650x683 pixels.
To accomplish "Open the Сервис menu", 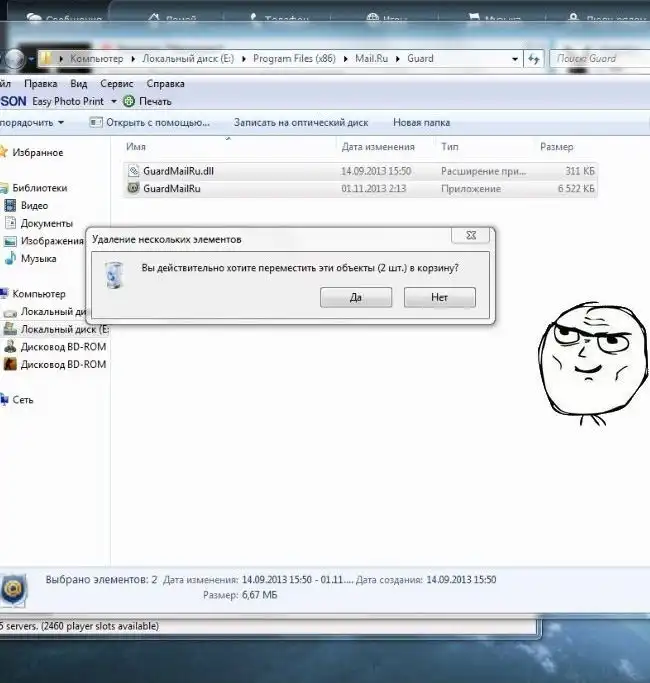I will [x=117, y=84].
